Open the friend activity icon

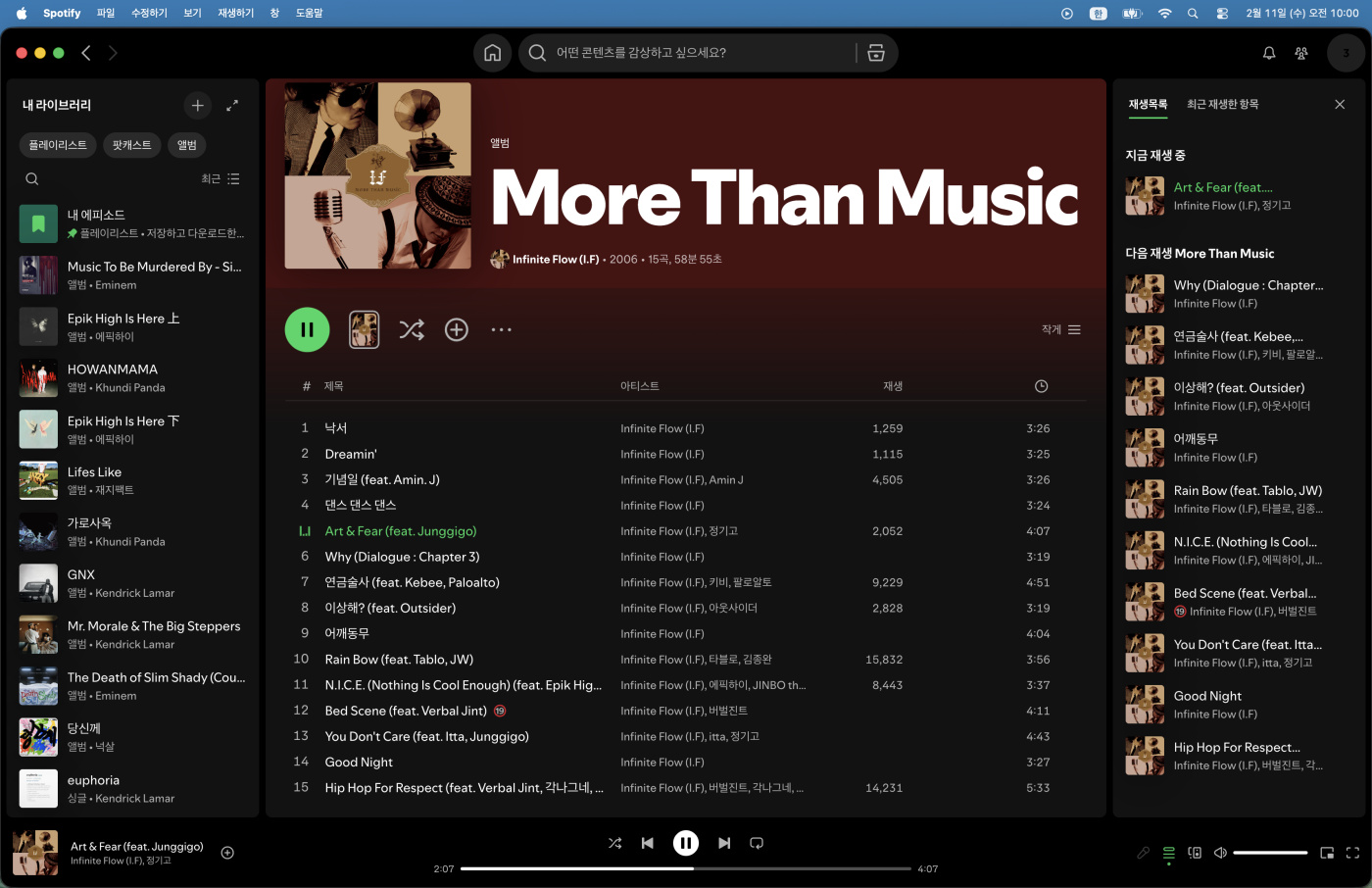click(1301, 53)
